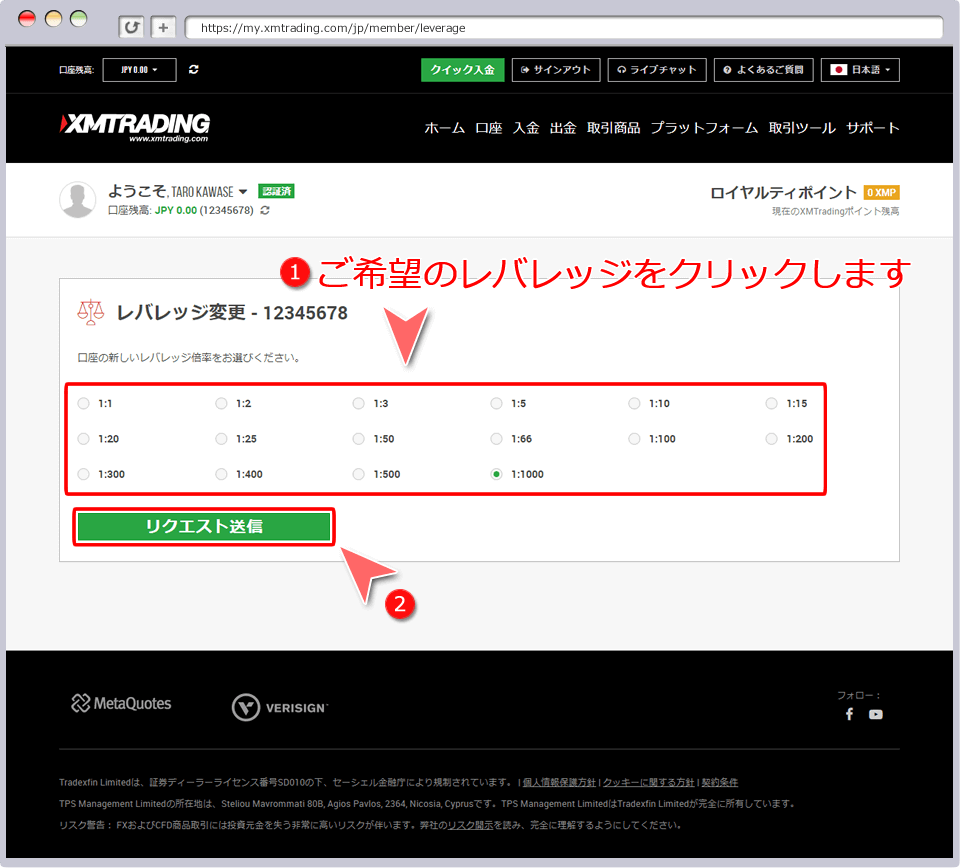This screenshot has height=868, width=960.
Task: Select the 1:10 leverage option
Action: pos(634,403)
